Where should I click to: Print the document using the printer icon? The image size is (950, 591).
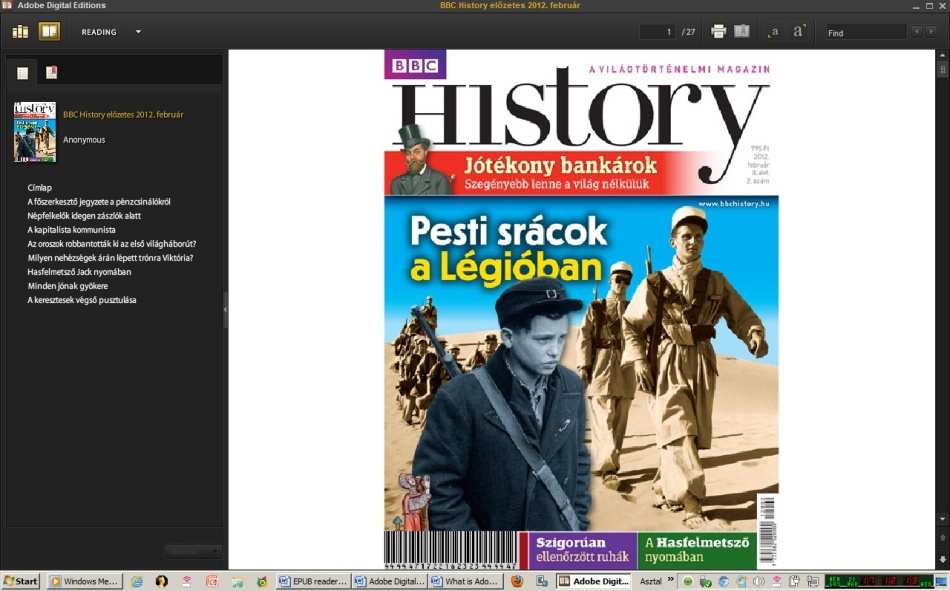click(719, 32)
